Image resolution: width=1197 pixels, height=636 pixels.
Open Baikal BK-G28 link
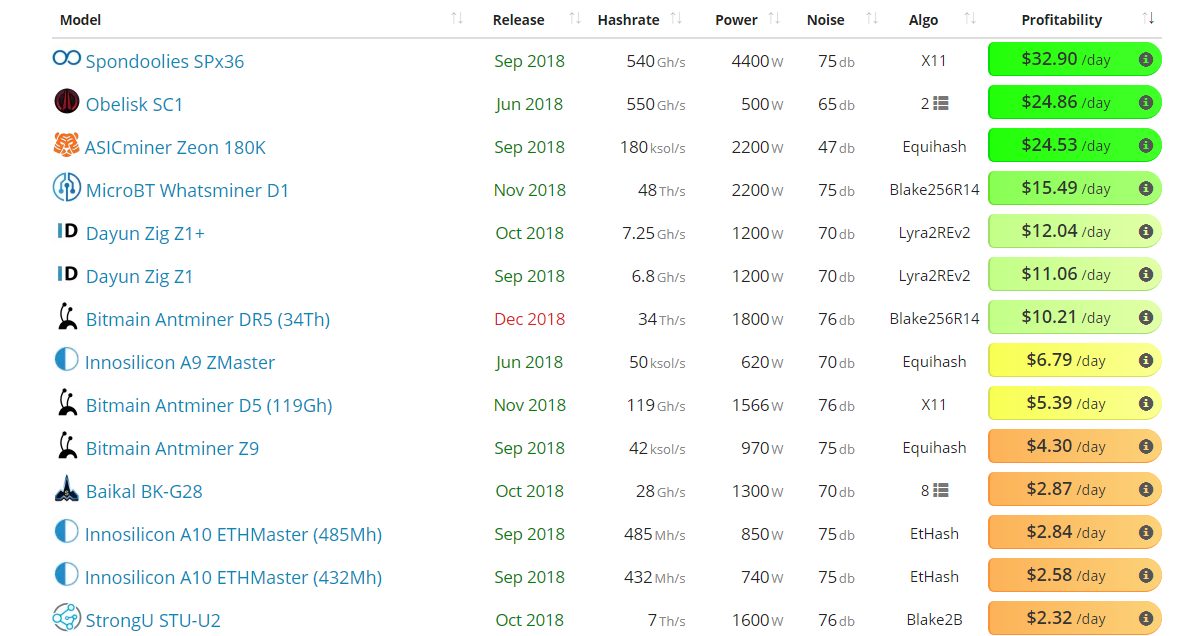click(144, 491)
